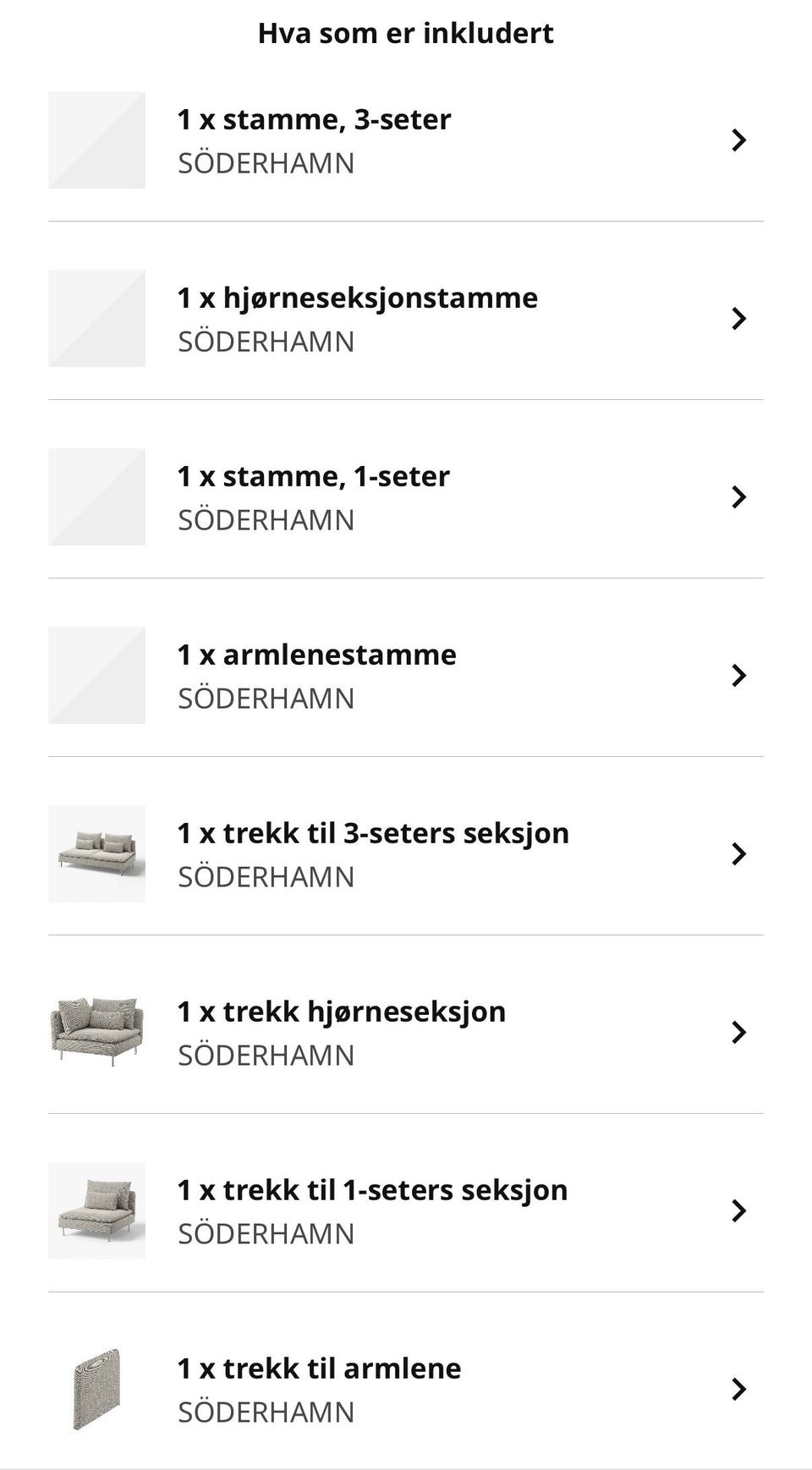The height and width of the screenshot is (1470, 812).
Task: Open the placeholder thumbnail for armlenestamme
Action: point(96,676)
